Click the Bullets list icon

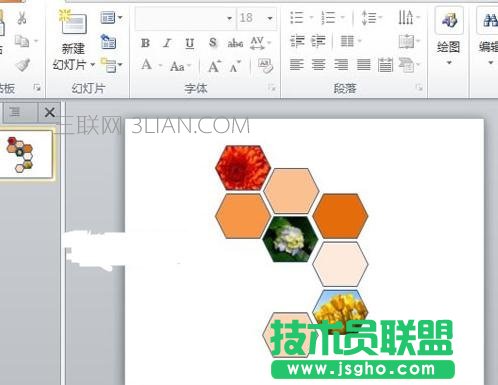[297, 17]
